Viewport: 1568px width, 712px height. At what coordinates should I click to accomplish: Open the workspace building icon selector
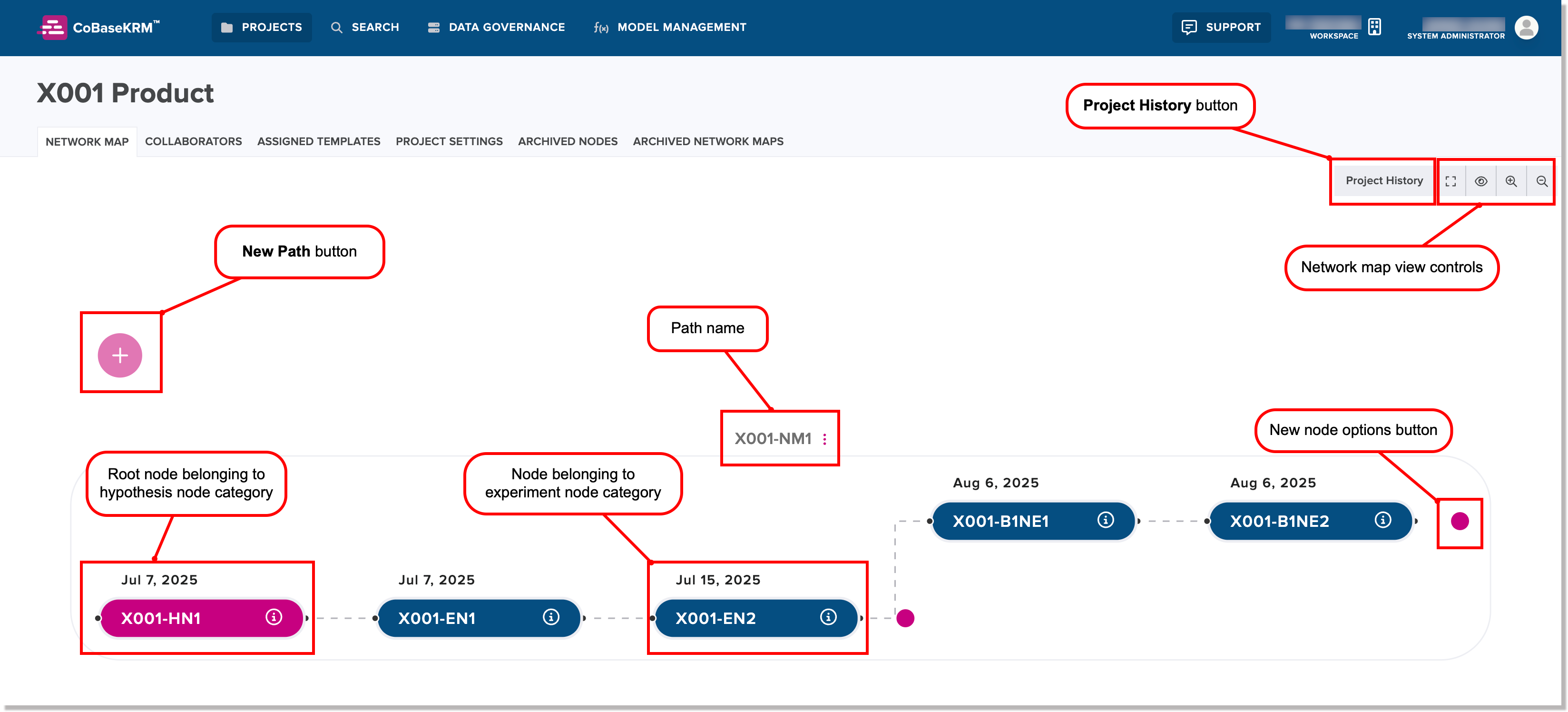click(x=1374, y=27)
